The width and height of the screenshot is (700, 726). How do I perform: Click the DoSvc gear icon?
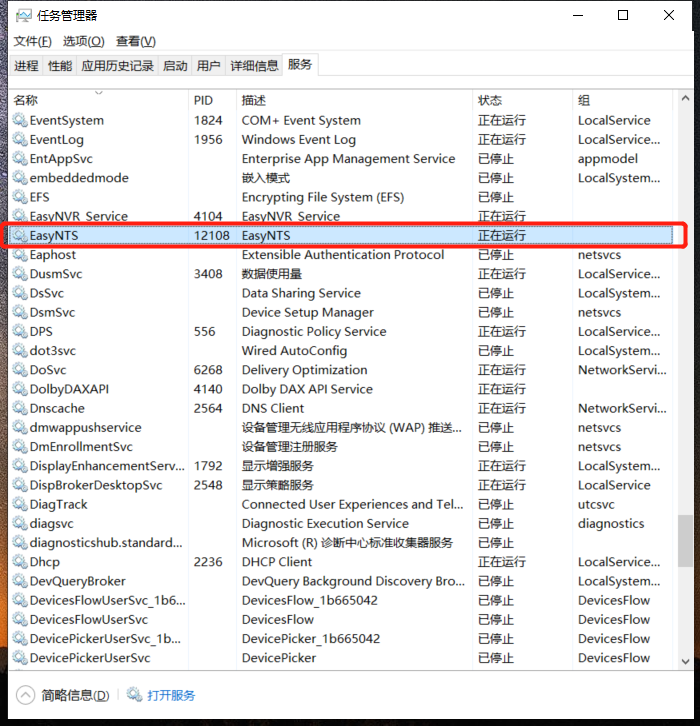(20, 370)
